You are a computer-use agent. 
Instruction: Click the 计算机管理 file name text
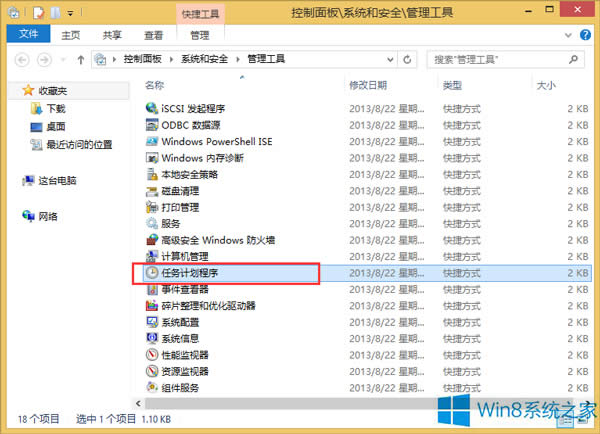coord(185,256)
